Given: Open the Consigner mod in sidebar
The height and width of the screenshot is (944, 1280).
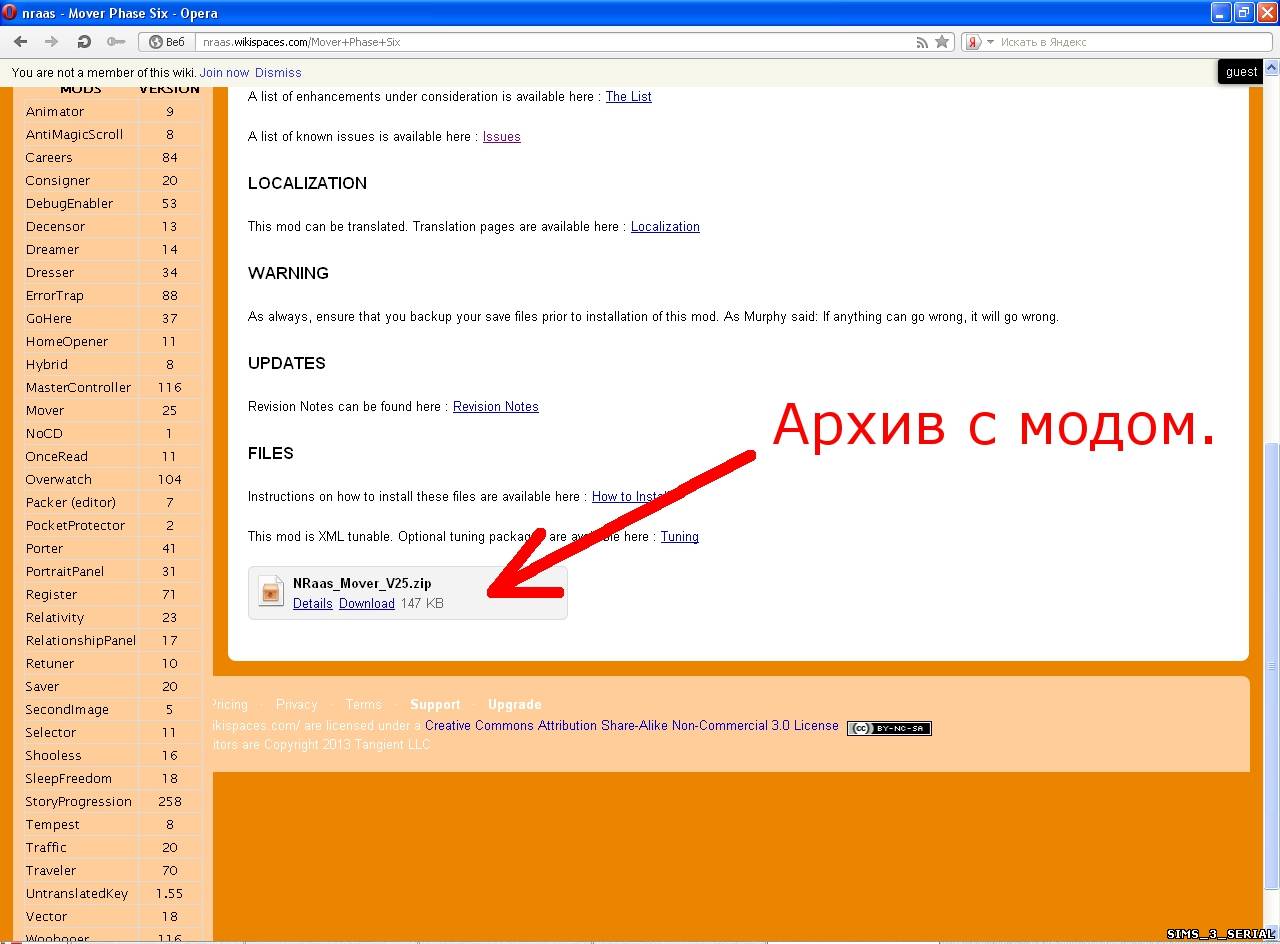Looking at the screenshot, I should [58, 180].
